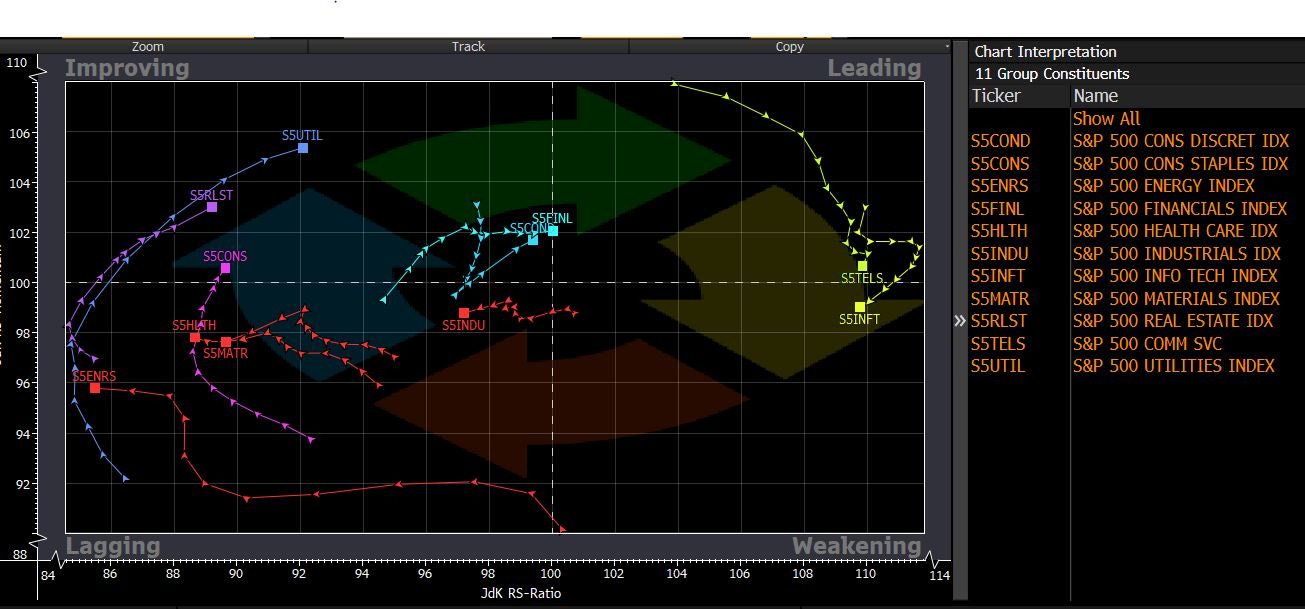Image resolution: width=1305 pixels, height=609 pixels.
Task: Select the S5UTIL square marker on chart
Action: pos(303,148)
